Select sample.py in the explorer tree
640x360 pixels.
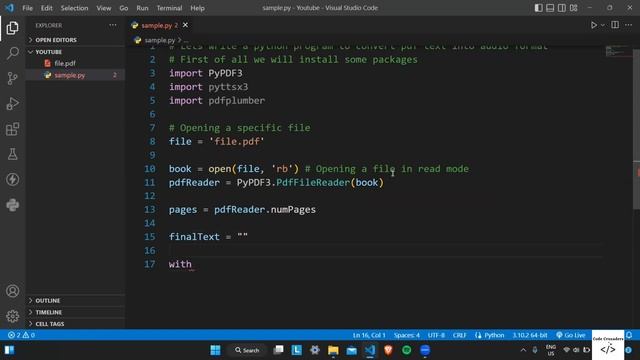point(76,75)
